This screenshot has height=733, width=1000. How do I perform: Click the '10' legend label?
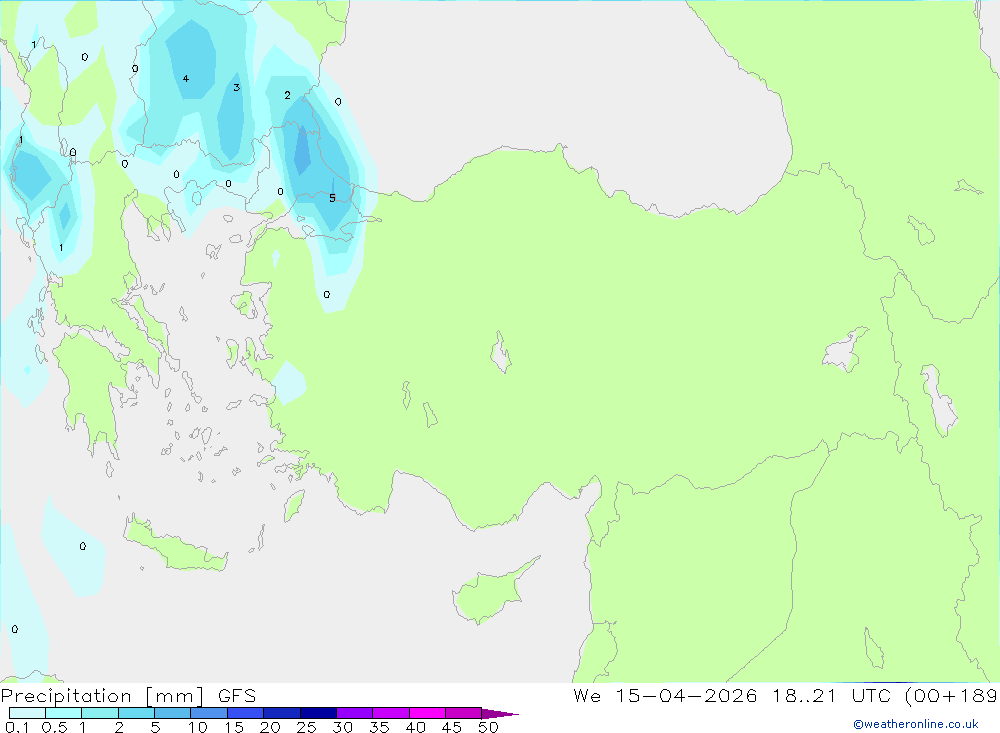[198, 727]
